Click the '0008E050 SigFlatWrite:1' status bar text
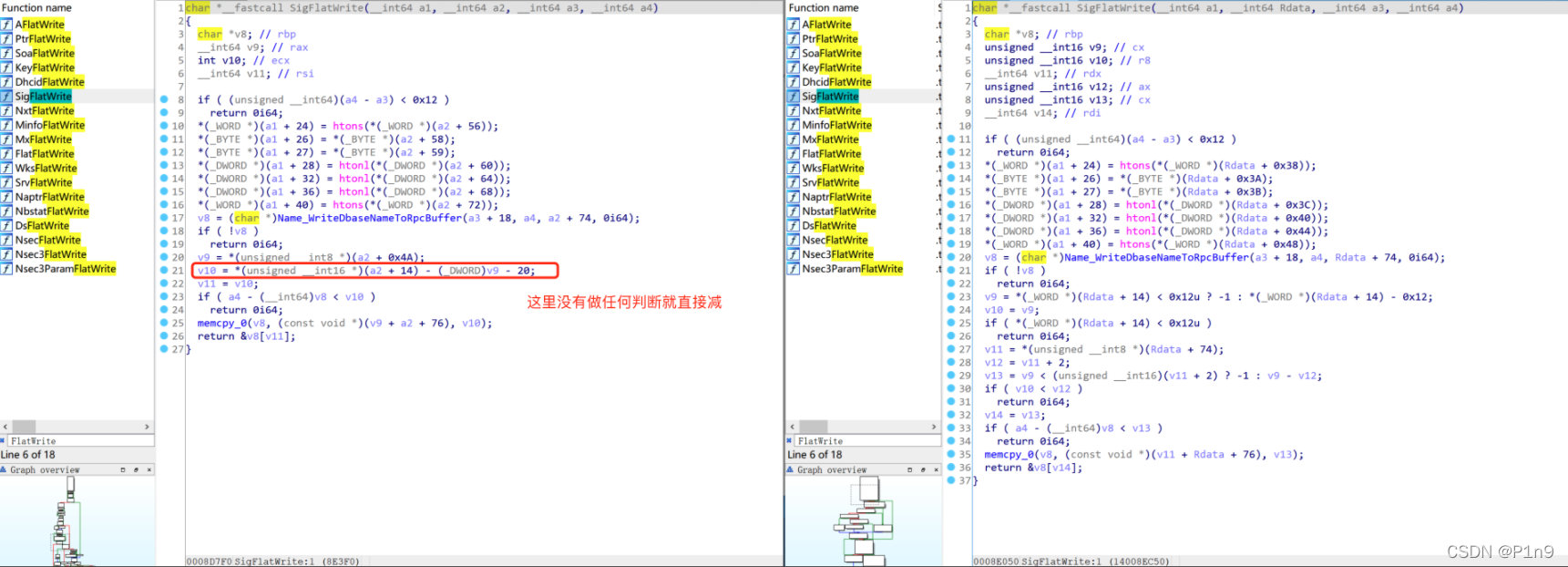1568x567 pixels. pos(1071,562)
